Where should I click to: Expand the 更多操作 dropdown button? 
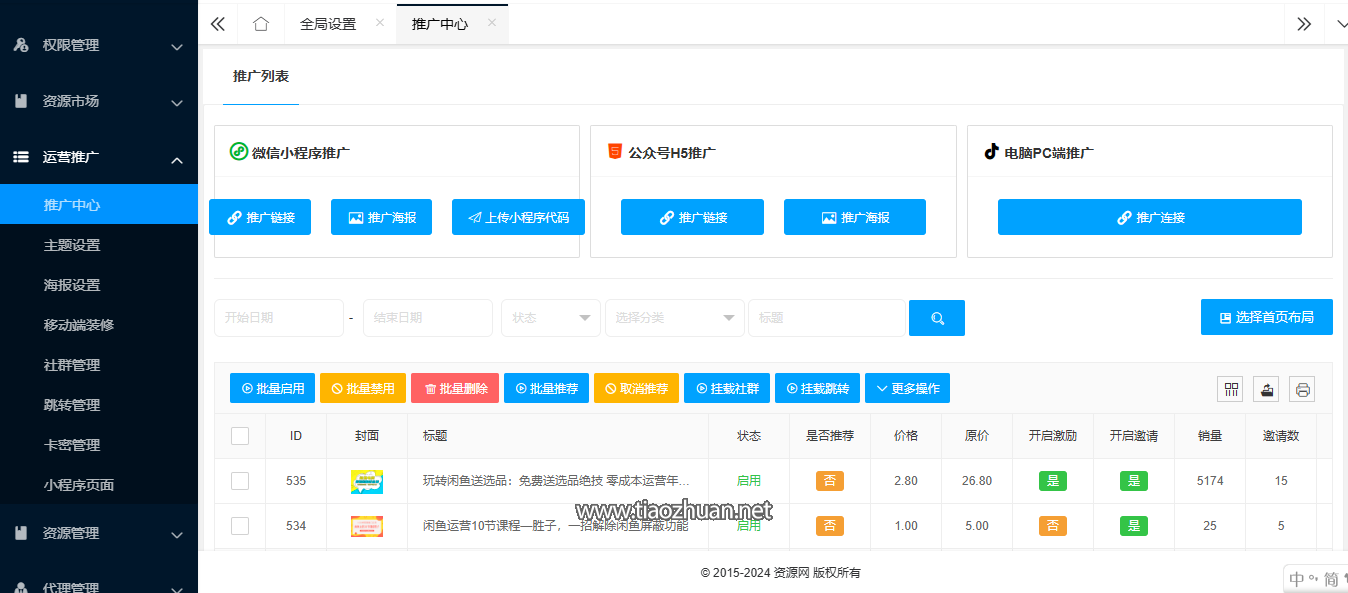(907, 389)
